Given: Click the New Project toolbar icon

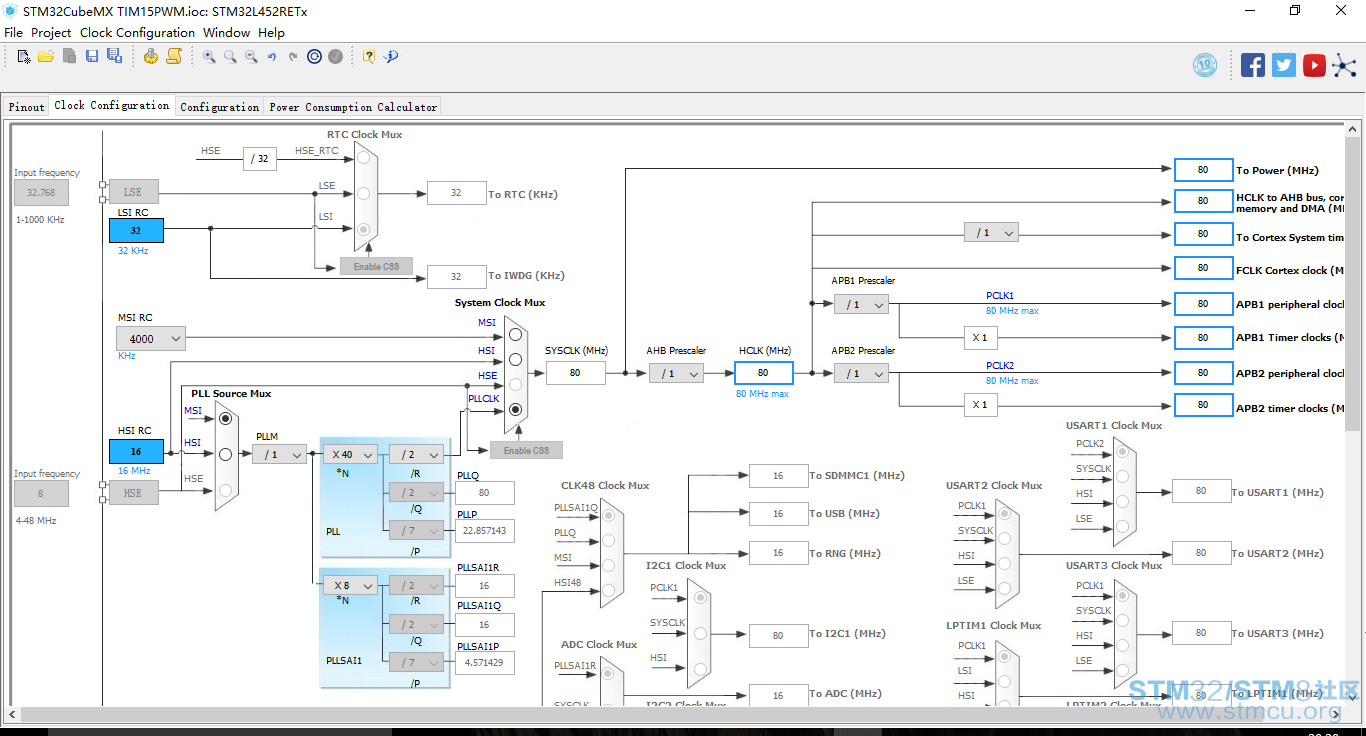Looking at the screenshot, I should point(24,57).
